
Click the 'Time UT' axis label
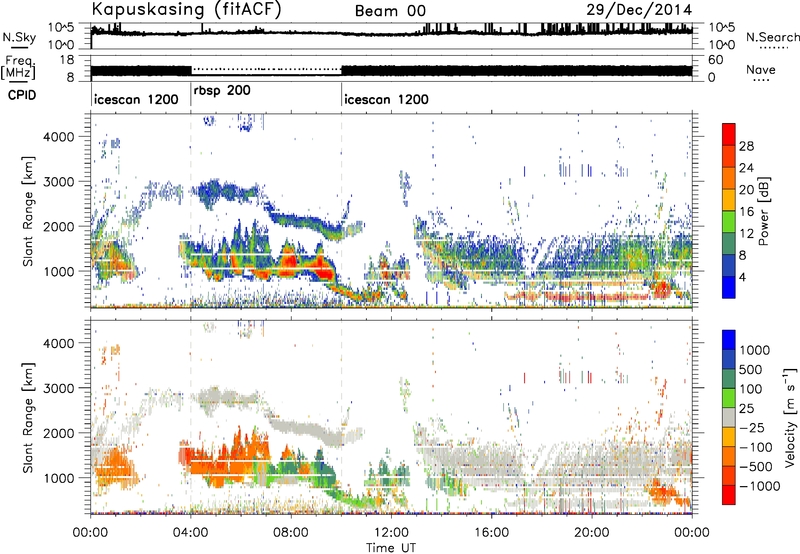point(391,548)
